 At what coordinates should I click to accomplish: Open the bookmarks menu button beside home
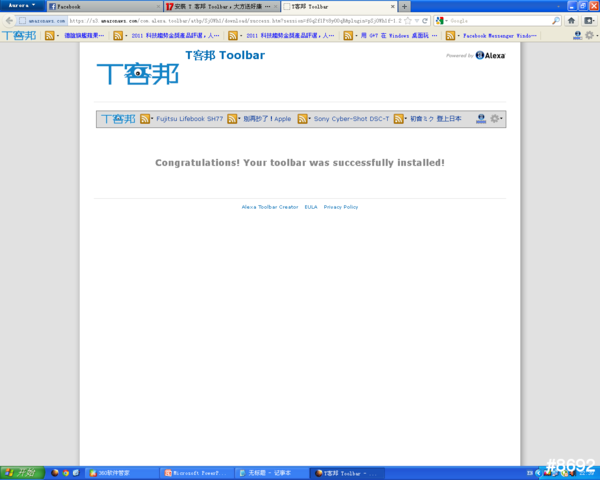click(589, 21)
